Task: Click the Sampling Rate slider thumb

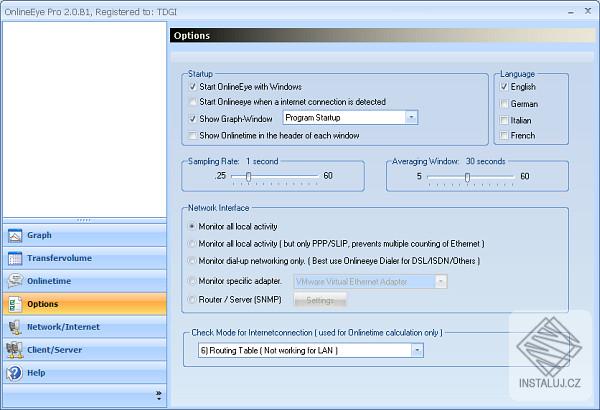Action: tap(249, 176)
